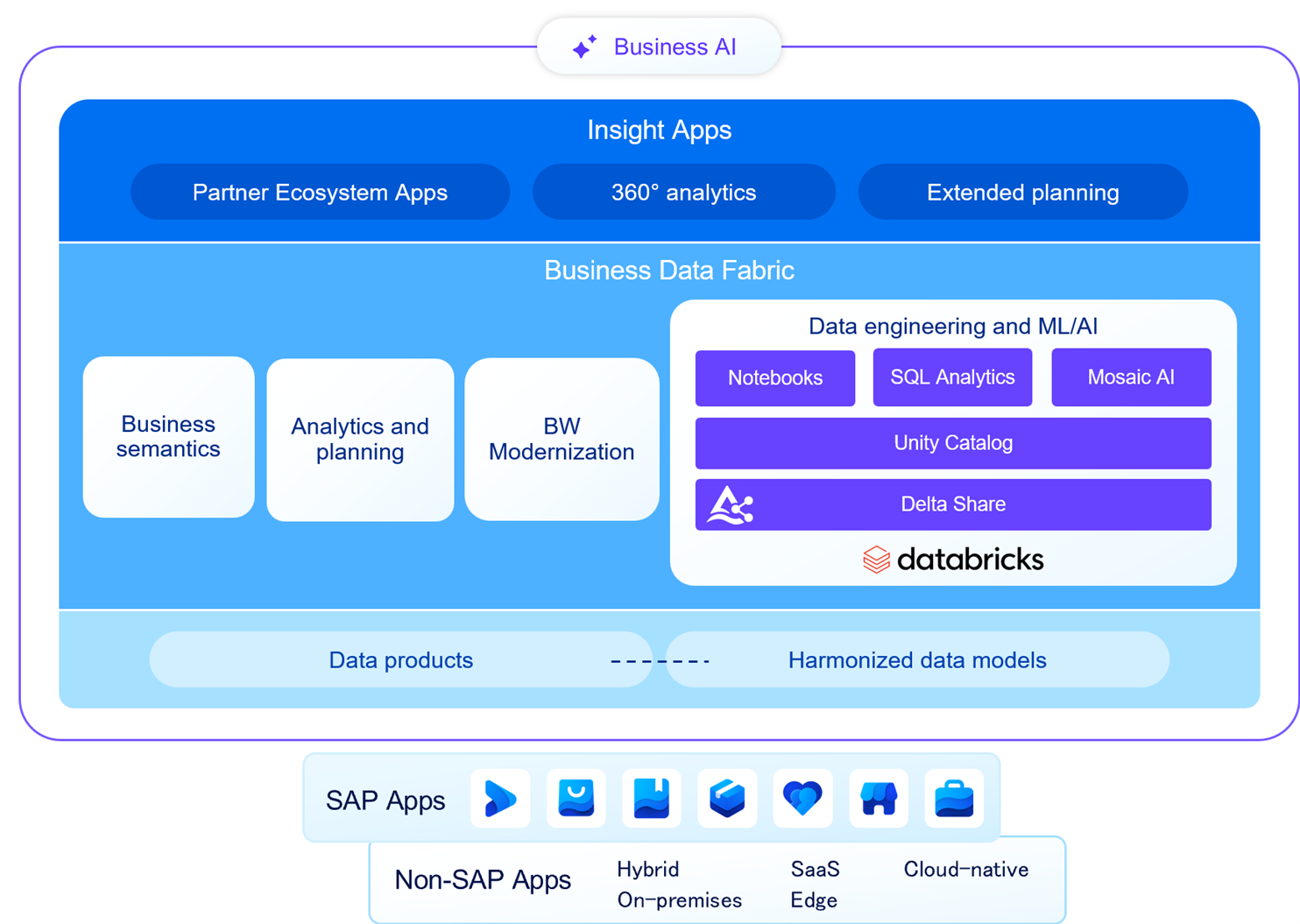Click the Databricks logo
This screenshot has width=1300, height=924.
(x=953, y=560)
